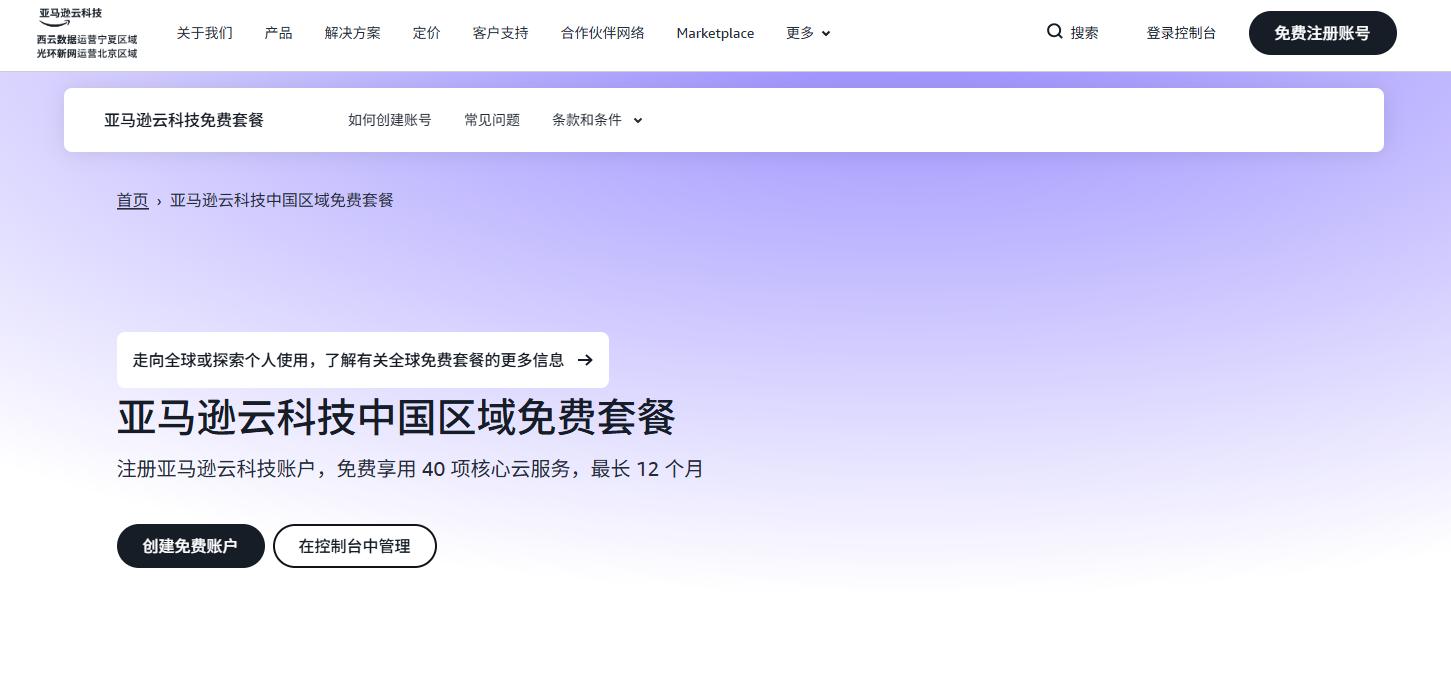Viewport: 1451px width, 673px height.
Task: Select 解决方案 in the navigation bar
Action: coord(352,33)
